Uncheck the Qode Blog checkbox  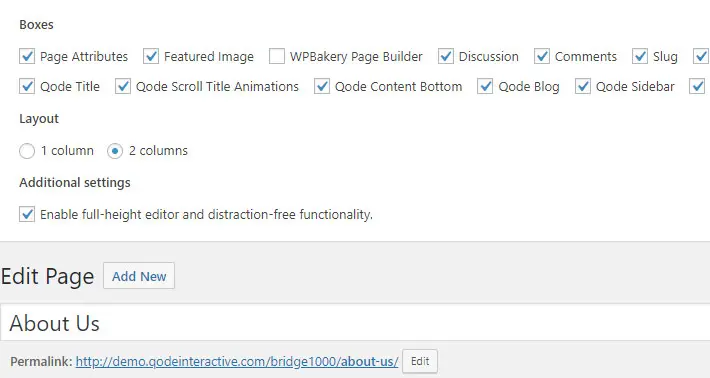485,86
